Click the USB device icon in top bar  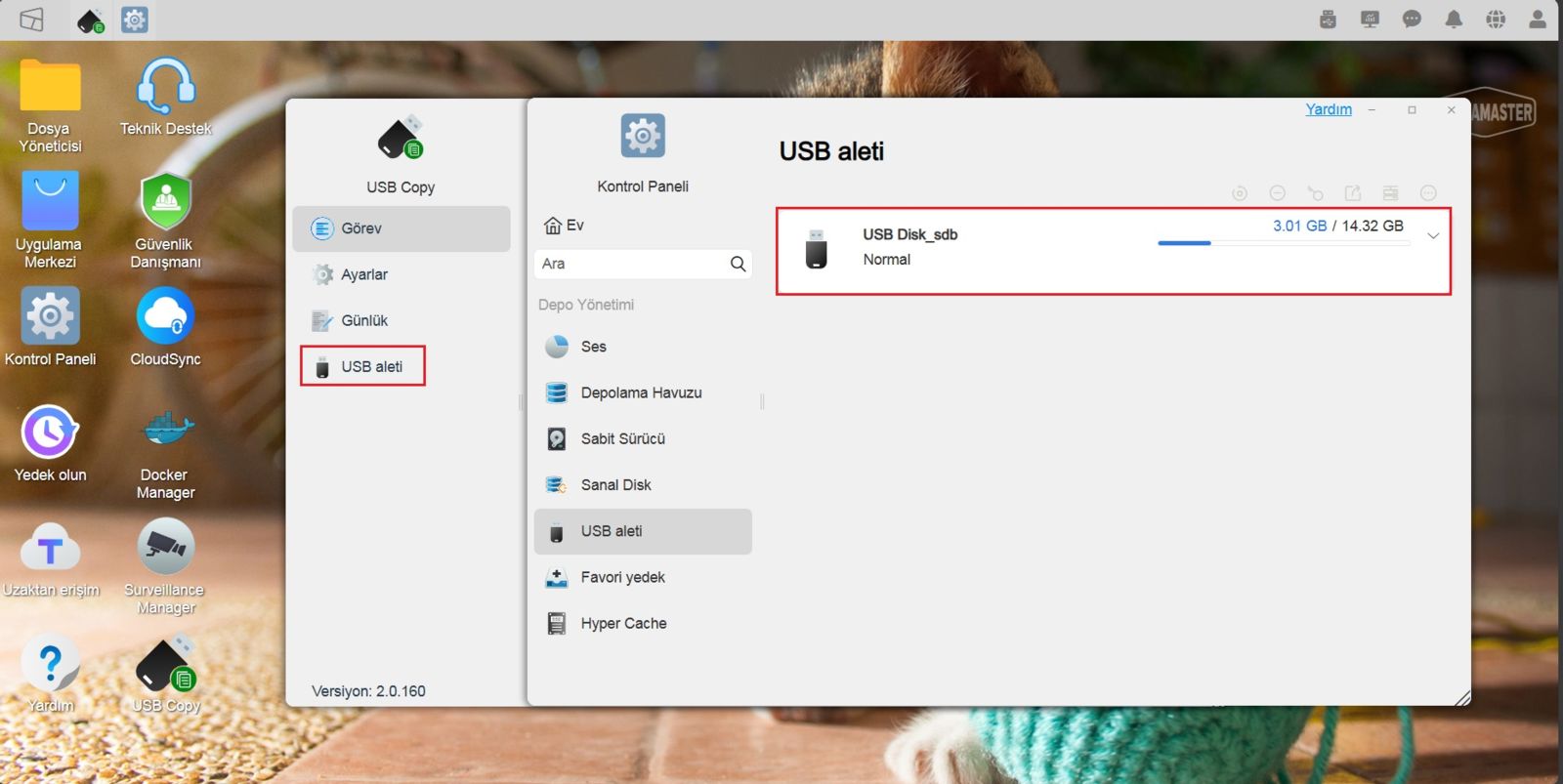click(x=1328, y=20)
